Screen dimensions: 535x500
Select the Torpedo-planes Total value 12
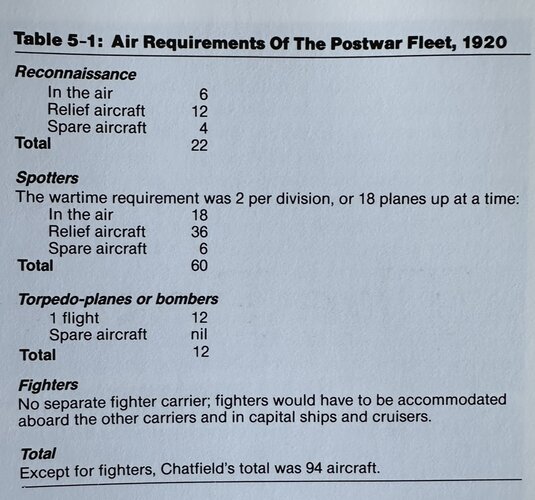pyautogui.click(x=201, y=352)
